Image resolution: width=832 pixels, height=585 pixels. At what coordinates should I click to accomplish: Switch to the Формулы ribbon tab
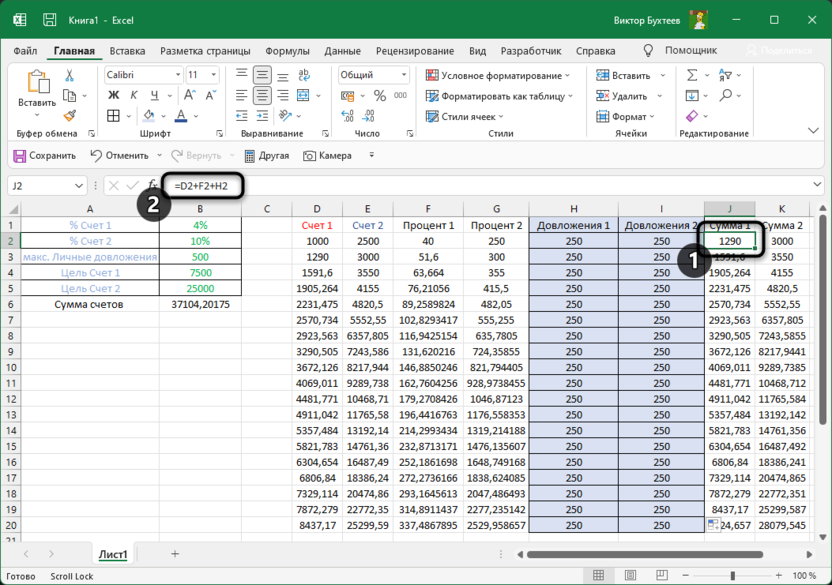coord(287,51)
